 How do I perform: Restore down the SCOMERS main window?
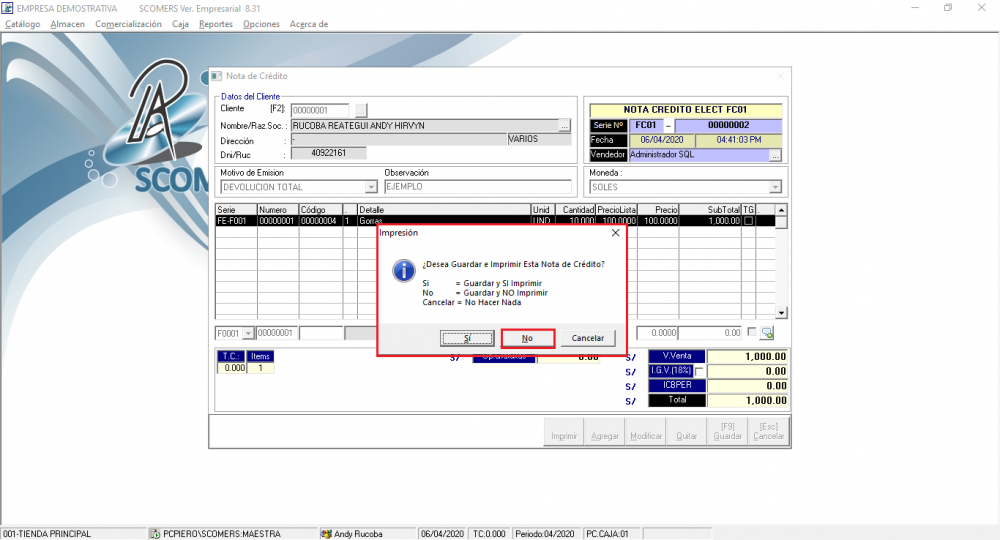tap(948, 8)
